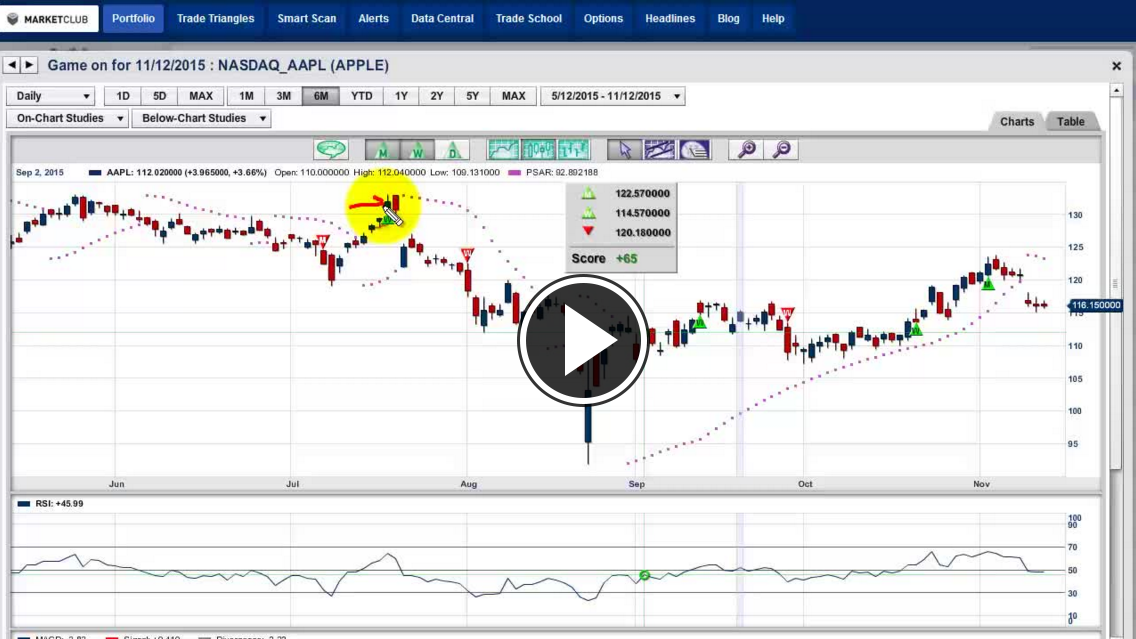Open the 5/12/2015 - 11/12/2015 date range dropdown
1136x639 pixels.
click(612, 96)
